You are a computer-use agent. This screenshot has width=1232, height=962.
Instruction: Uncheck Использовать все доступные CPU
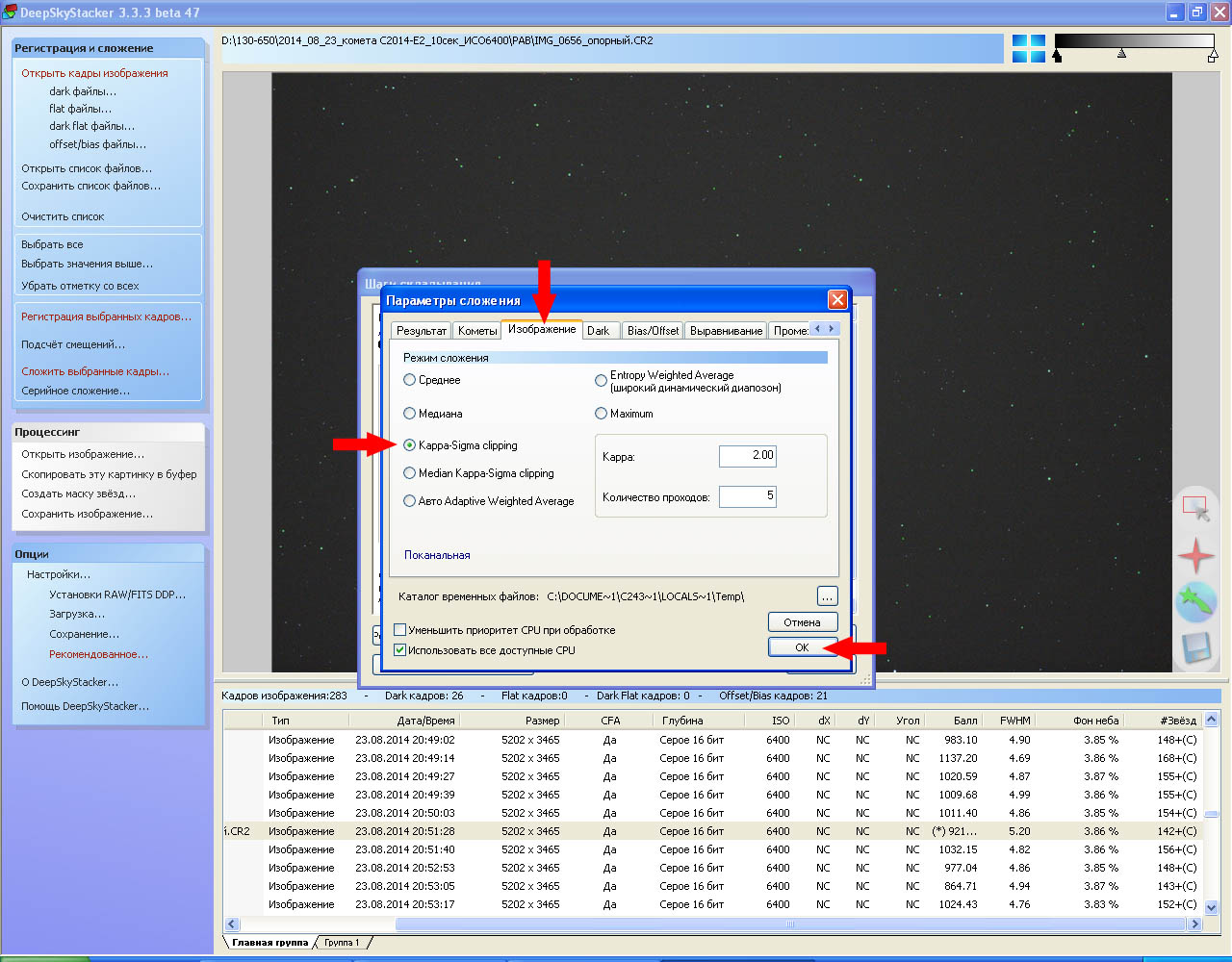tap(400, 650)
